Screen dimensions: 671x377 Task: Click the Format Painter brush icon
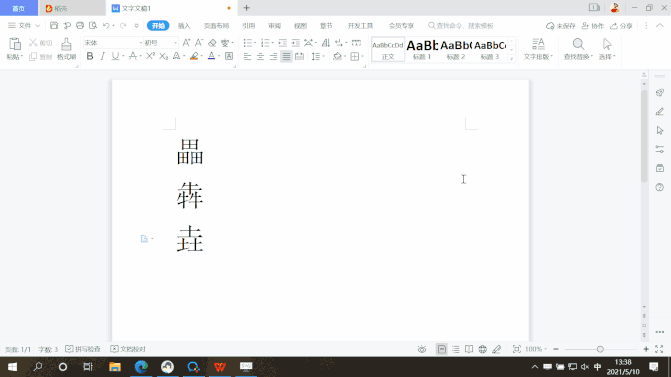coord(66,45)
